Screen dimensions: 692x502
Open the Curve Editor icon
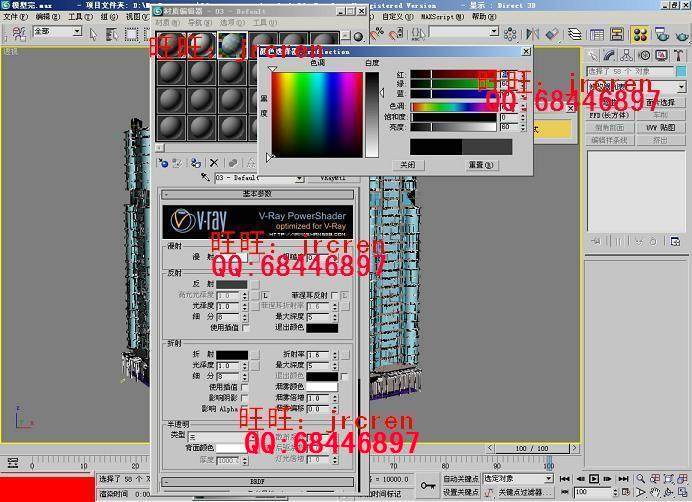tap(597, 34)
